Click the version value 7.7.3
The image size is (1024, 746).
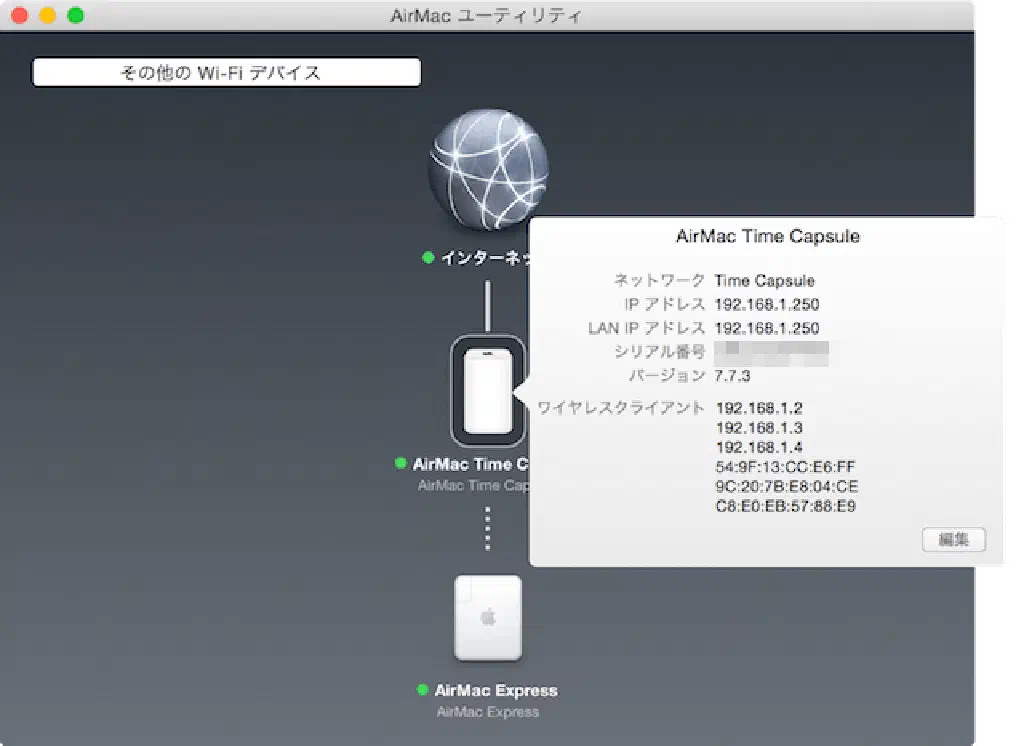(732, 376)
